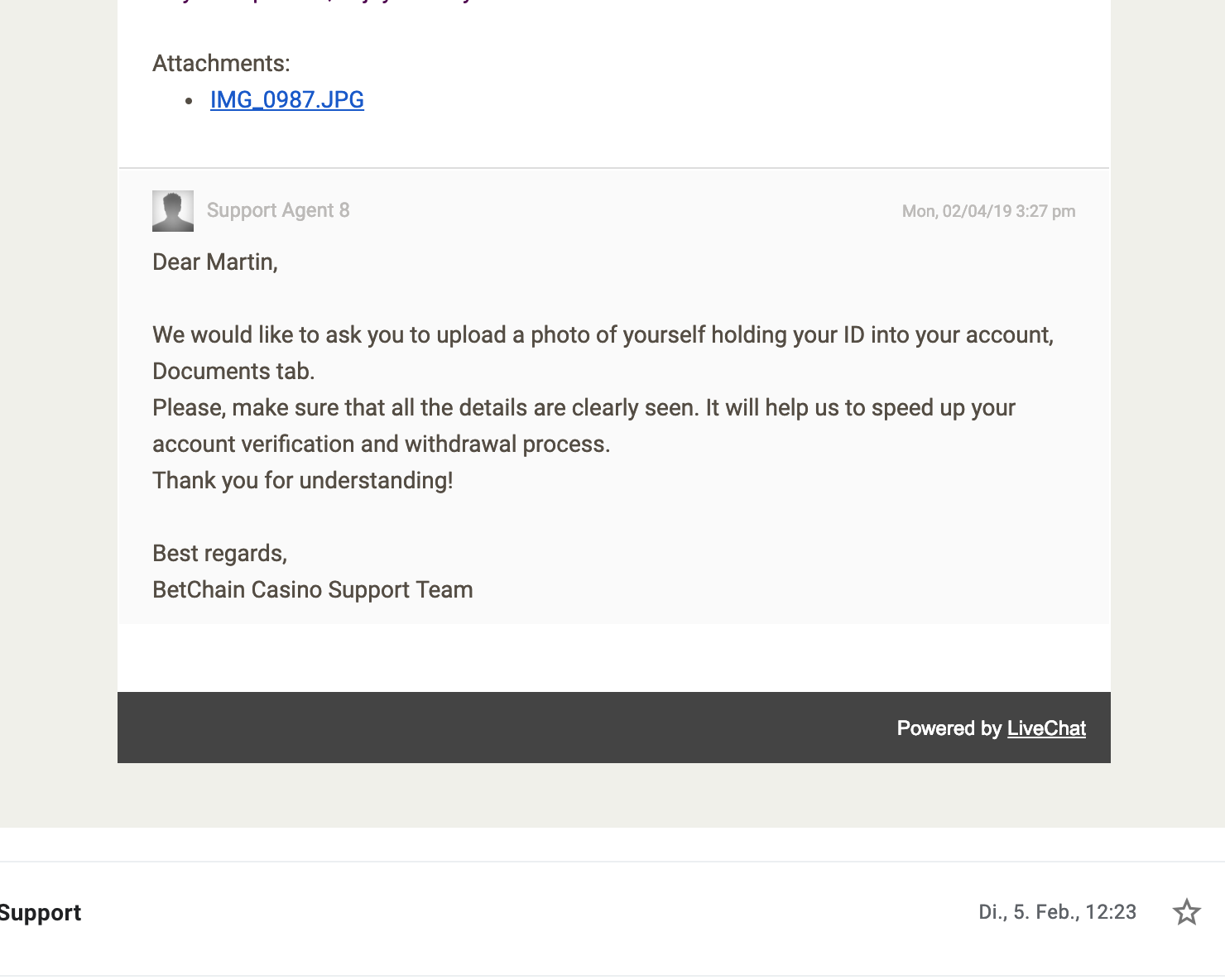Click the Mon, 02/04/19 3:27 pm timestamp
This screenshot has height=980, width=1225.
988,211
